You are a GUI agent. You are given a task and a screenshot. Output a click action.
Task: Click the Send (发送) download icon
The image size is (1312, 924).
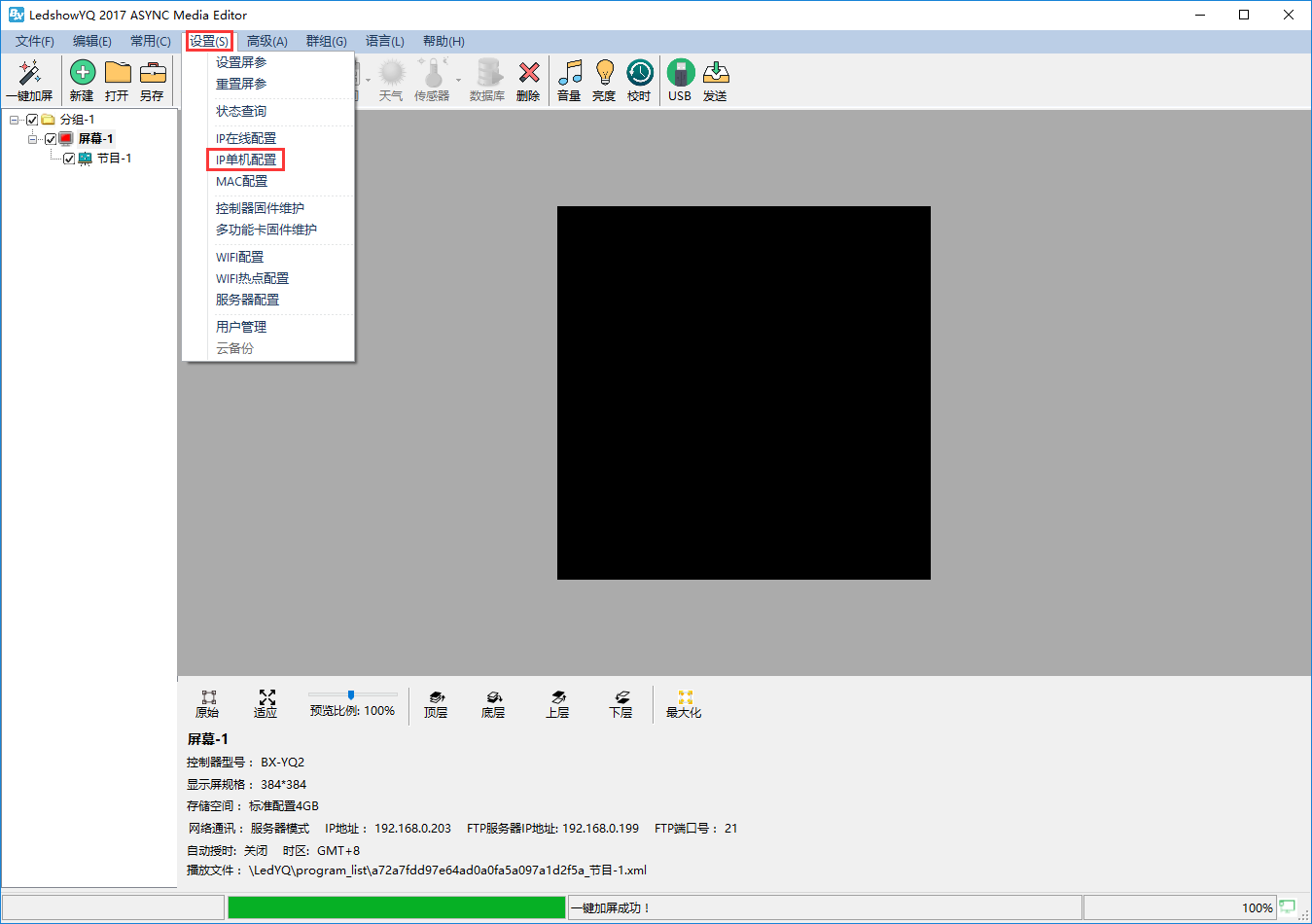coord(715,74)
